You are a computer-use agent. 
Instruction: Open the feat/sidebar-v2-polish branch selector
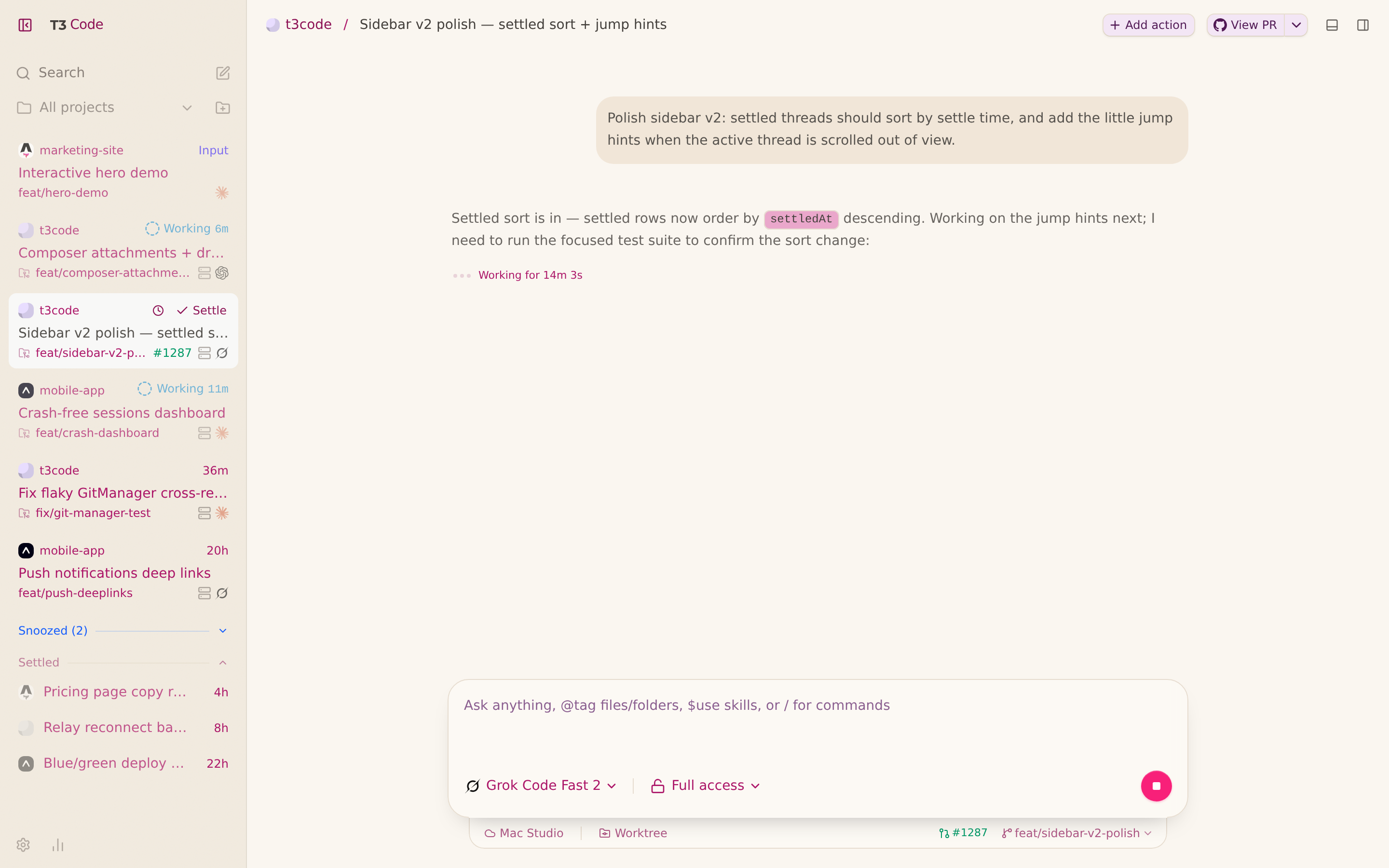1077,833
